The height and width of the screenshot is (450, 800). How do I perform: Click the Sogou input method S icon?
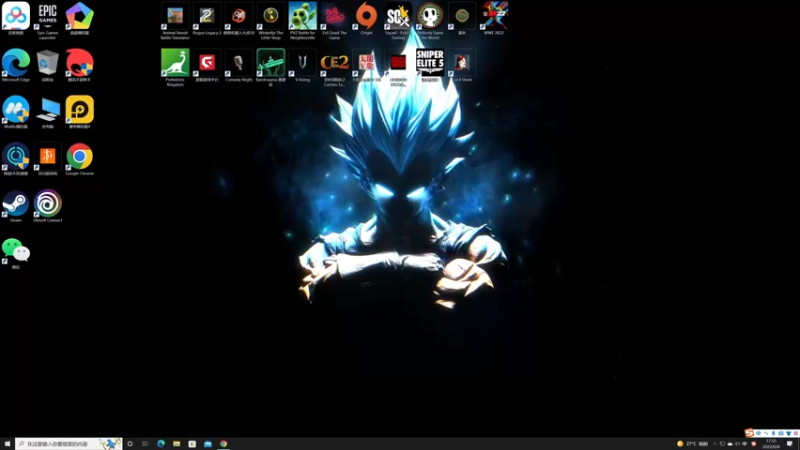pos(749,433)
